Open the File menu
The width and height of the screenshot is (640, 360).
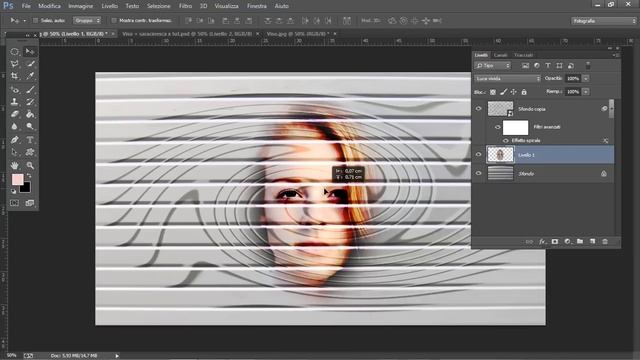click(x=26, y=6)
